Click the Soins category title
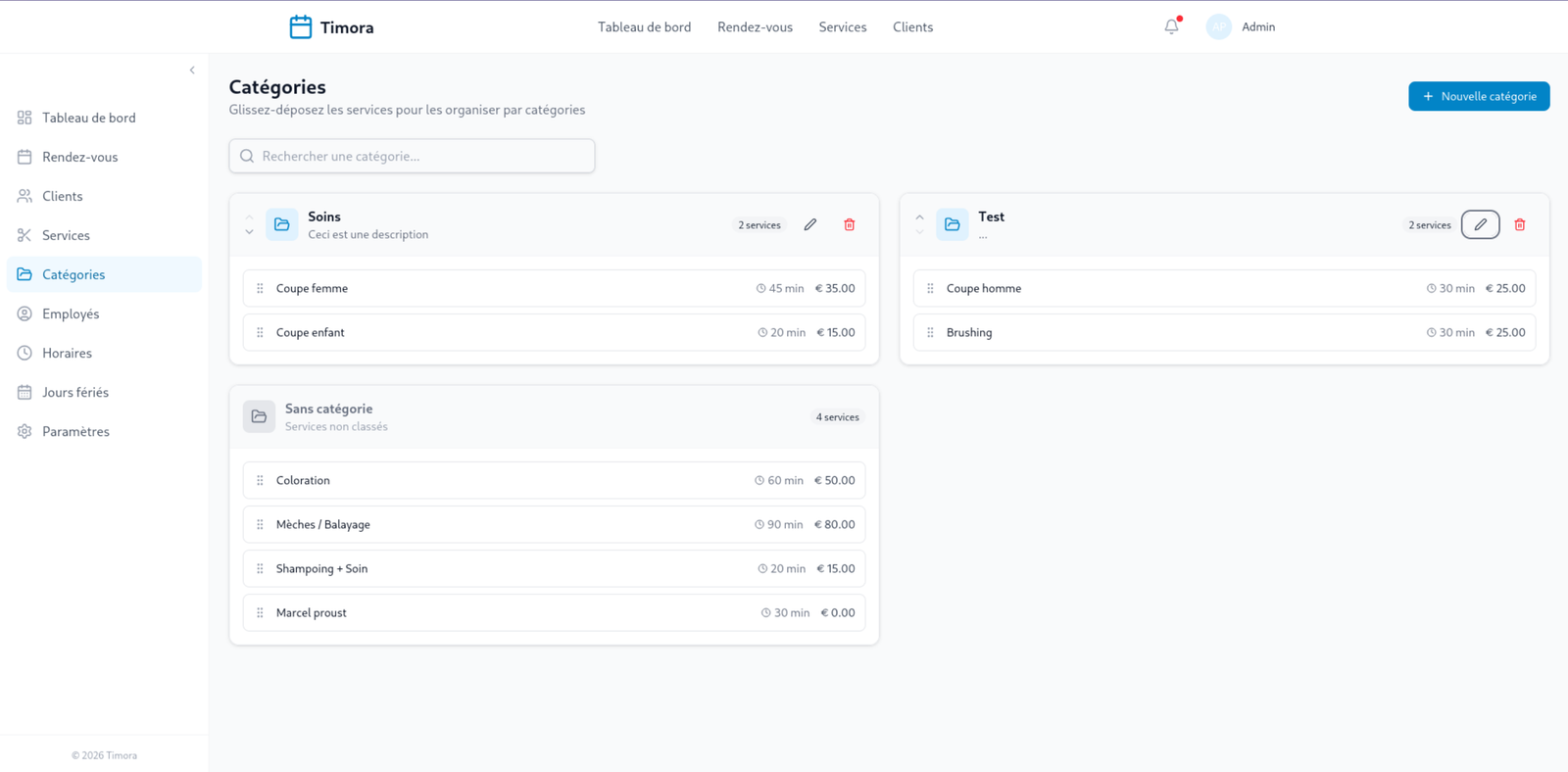This screenshot has width=1568, height=772. (x=324, y=217)
